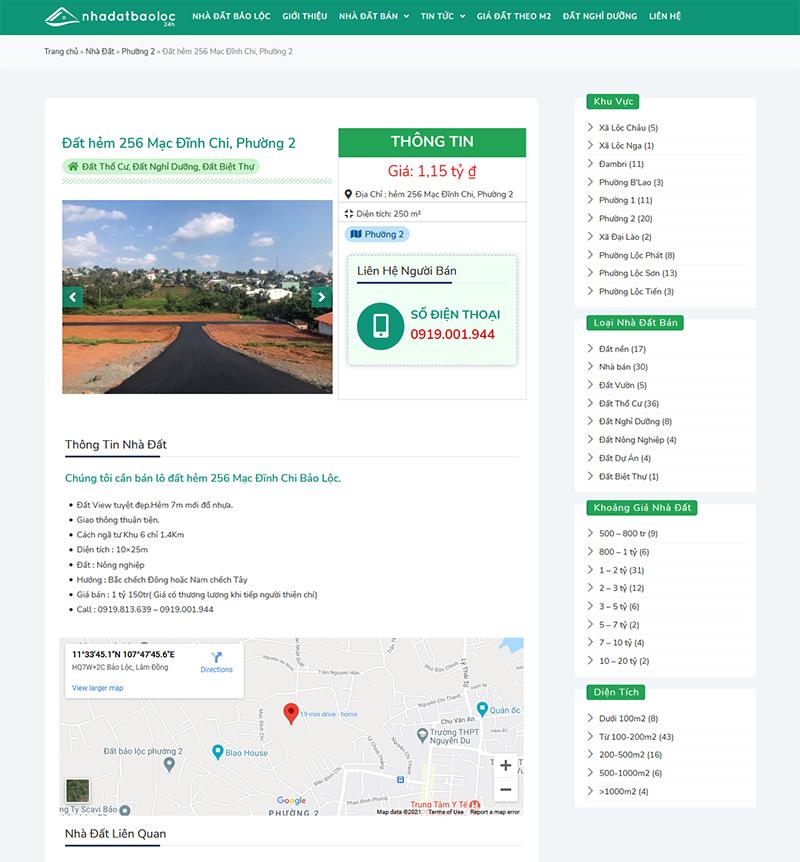Show next property photo with right arrow
800x862 pixels.
click(320, 297)
